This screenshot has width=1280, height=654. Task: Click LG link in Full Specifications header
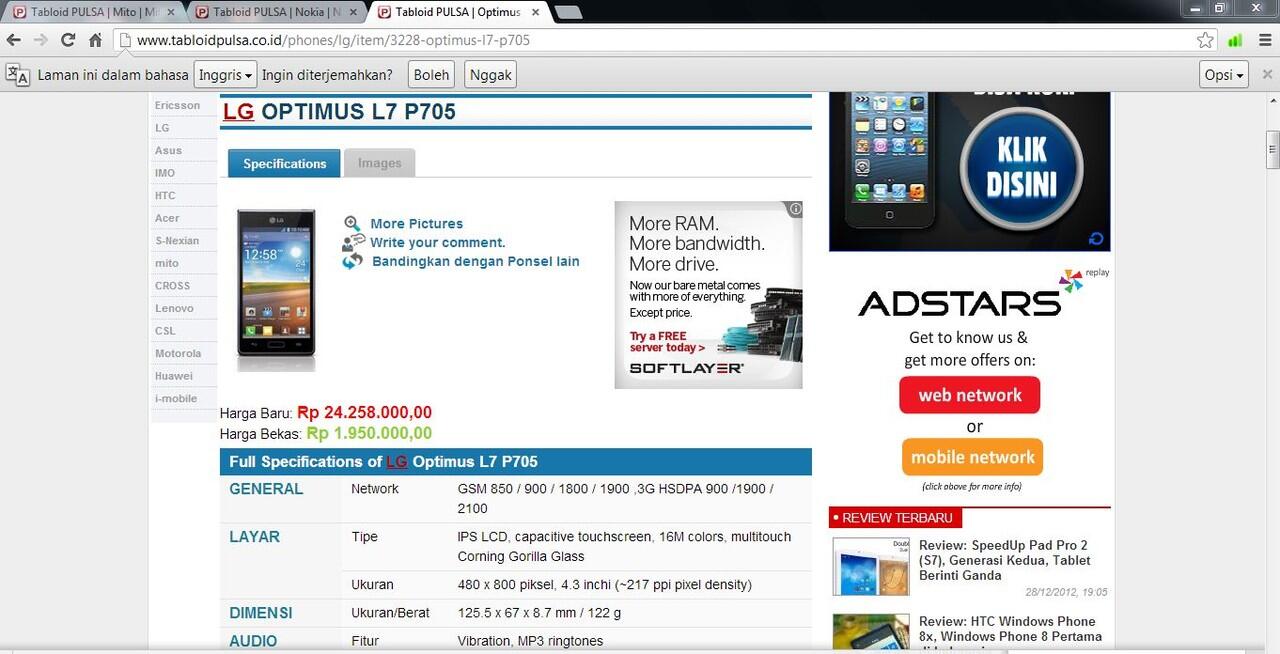(x=397, y=462)
